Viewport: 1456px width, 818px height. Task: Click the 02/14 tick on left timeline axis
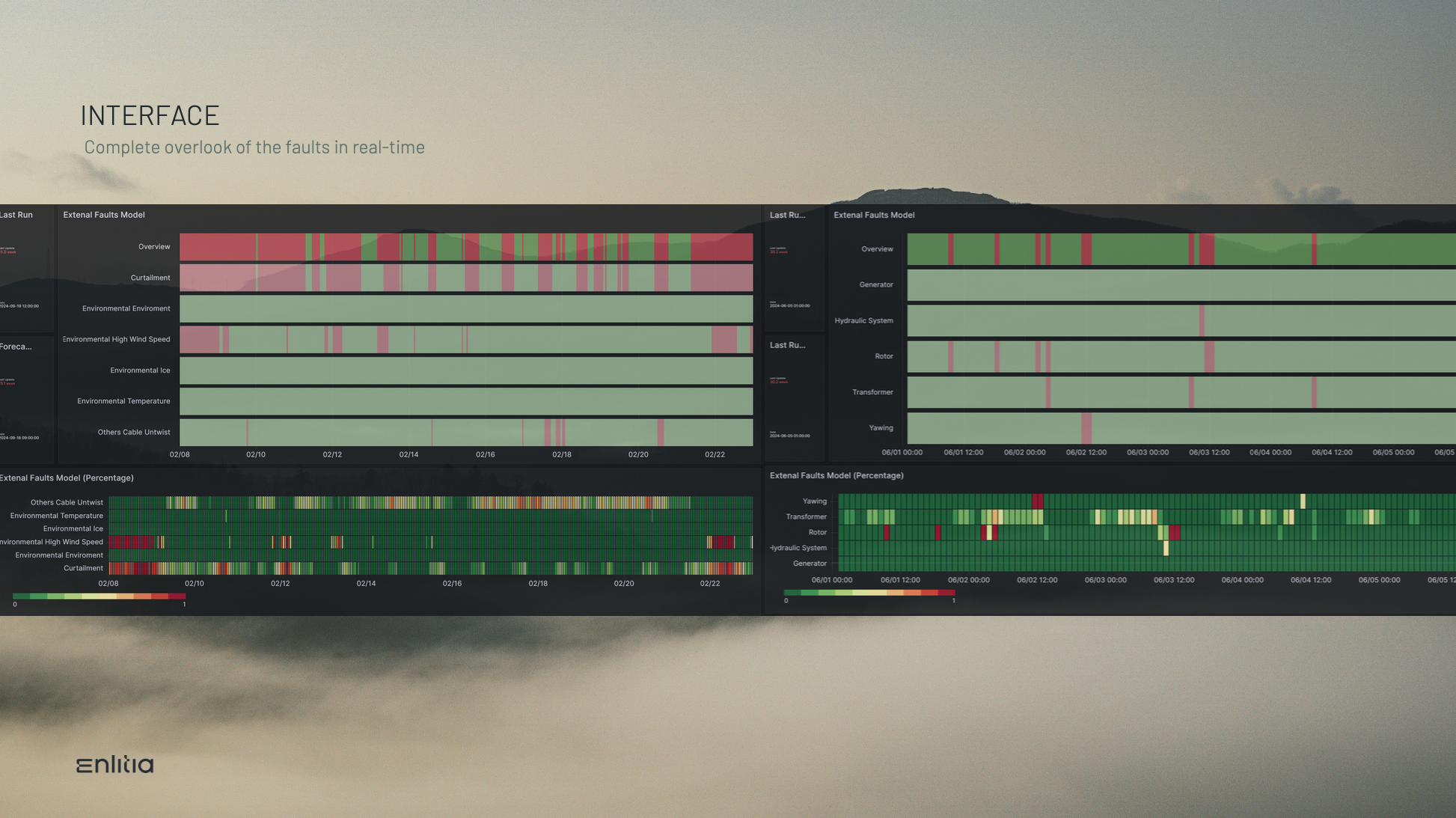tap(409, 454)
